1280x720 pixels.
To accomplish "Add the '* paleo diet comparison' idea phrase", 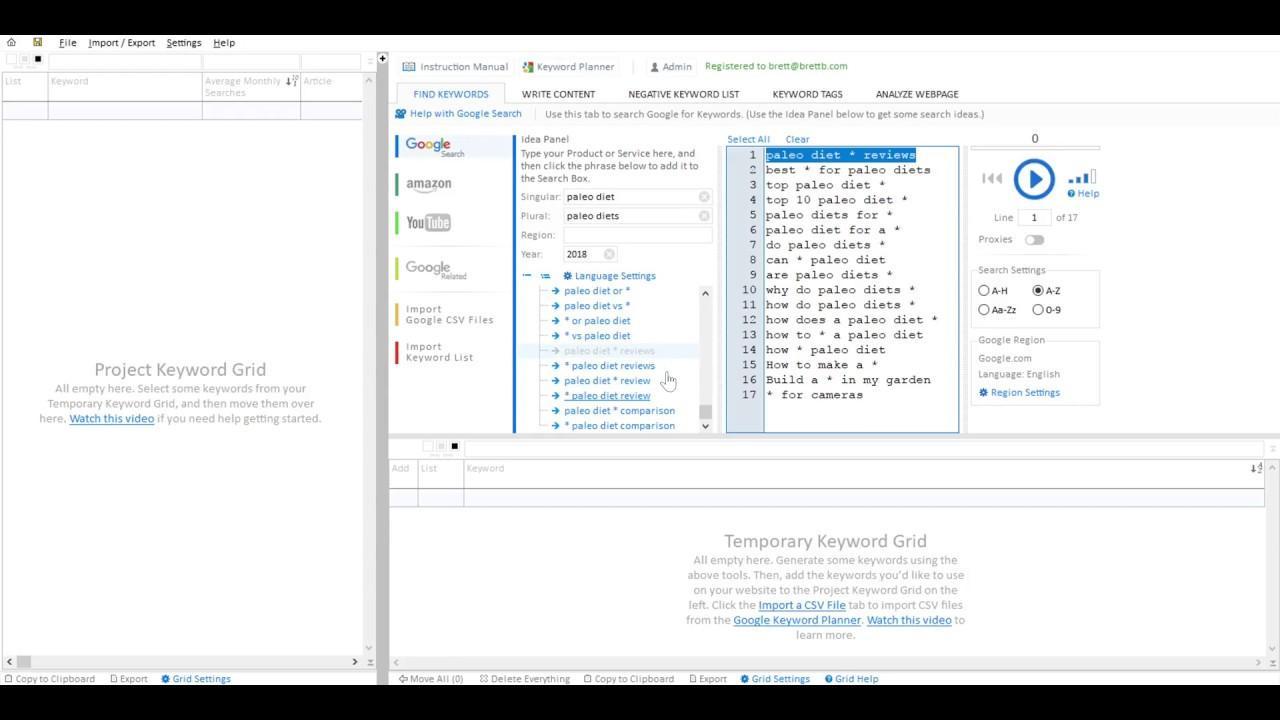I will click(619, 426).
